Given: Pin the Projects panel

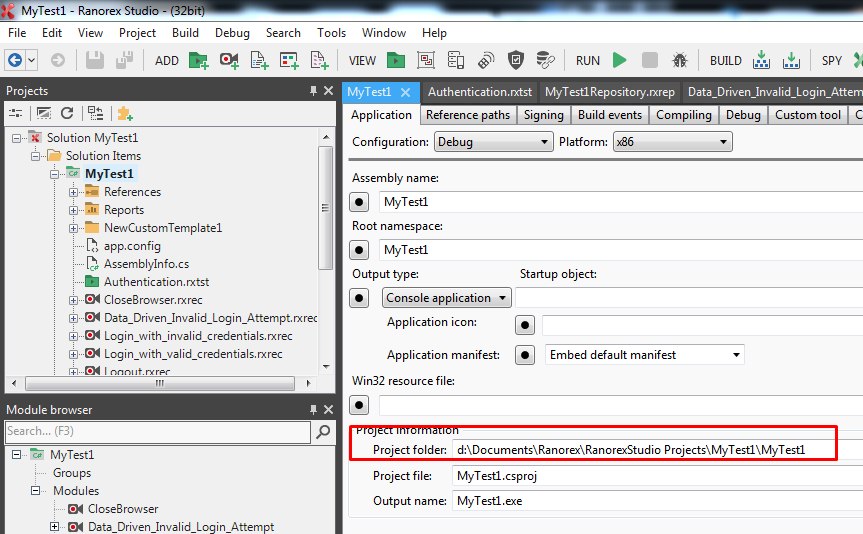Looking at the screenshot, I should pyautogui.click(x=313, y=91).
